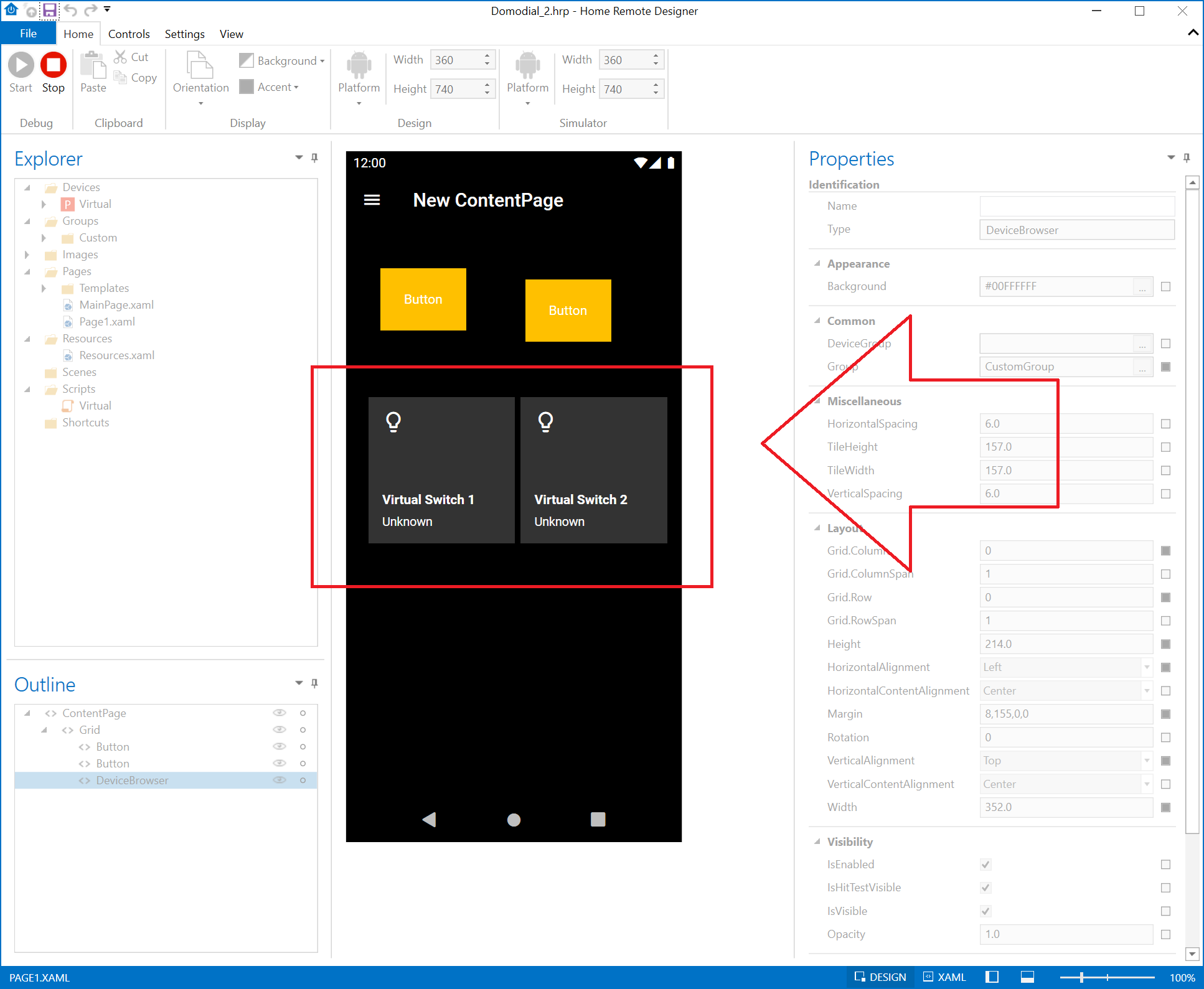The width and height of the screenshot is (1204, 989).
Task: Increase the Design Width spinner
Action: click(x=487, y=55)
